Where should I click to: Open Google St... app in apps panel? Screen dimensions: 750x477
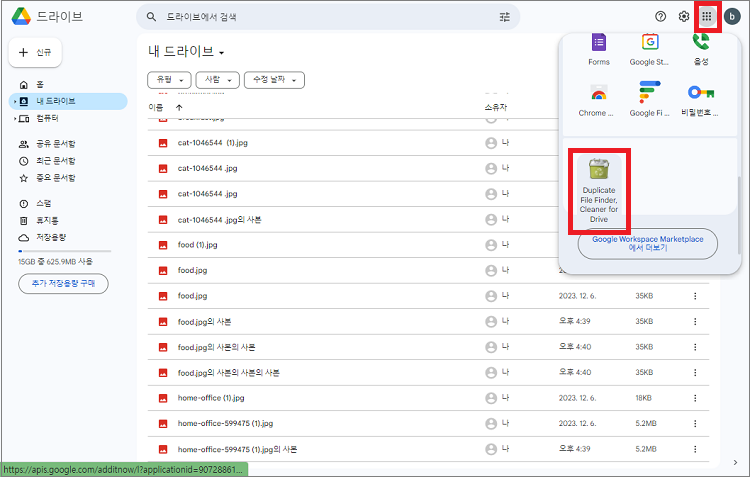[649, 50]
